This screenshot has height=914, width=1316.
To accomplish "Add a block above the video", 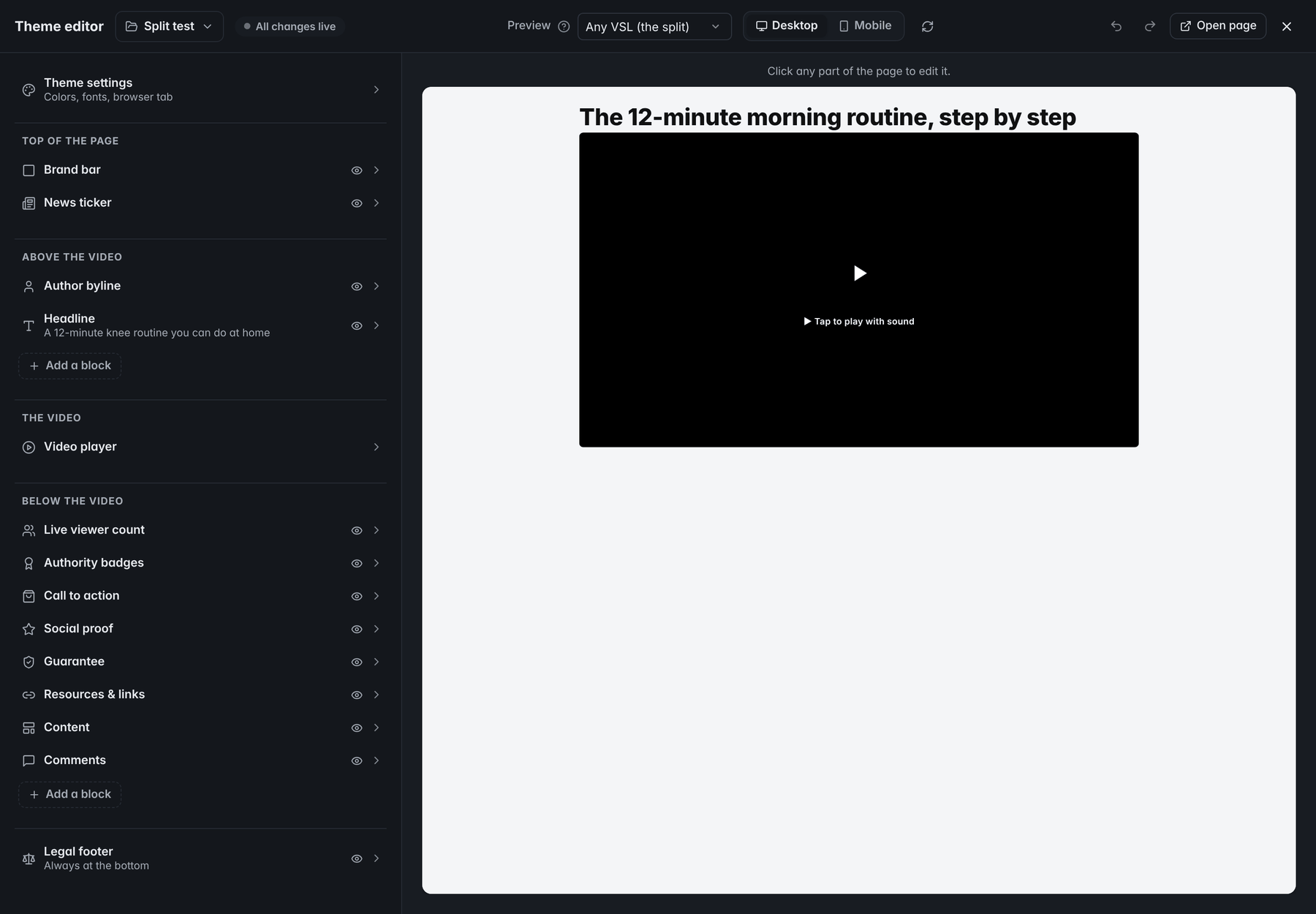I will coord(70,366).
